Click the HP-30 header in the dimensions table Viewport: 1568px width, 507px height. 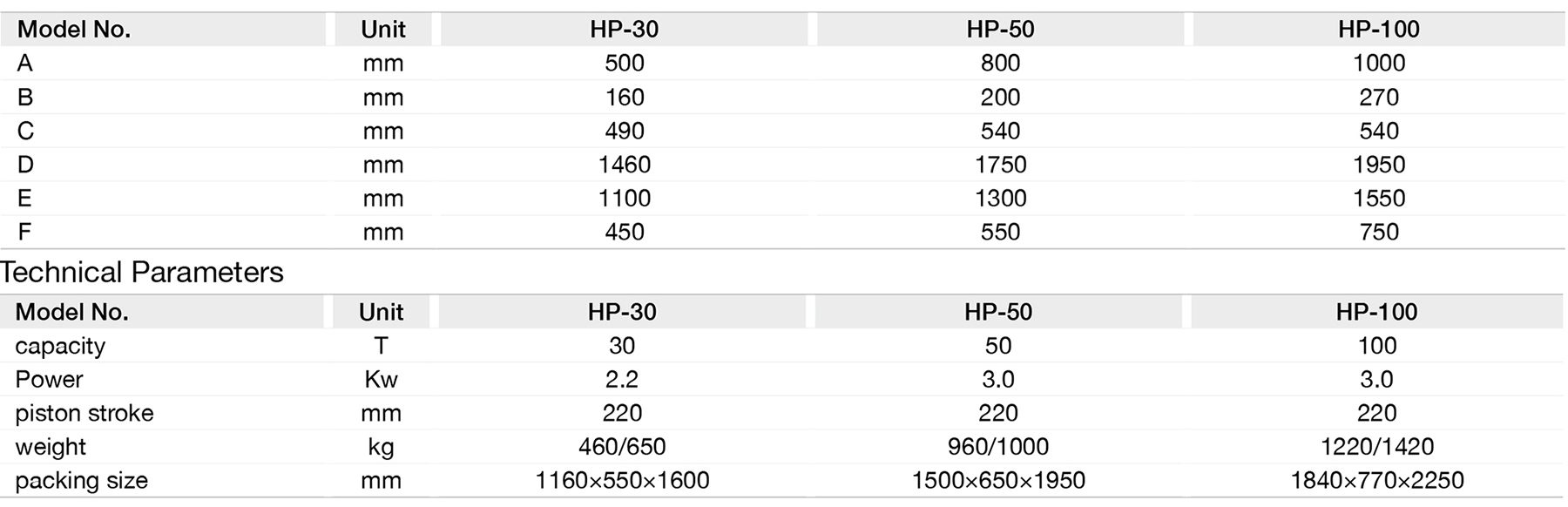624,30
